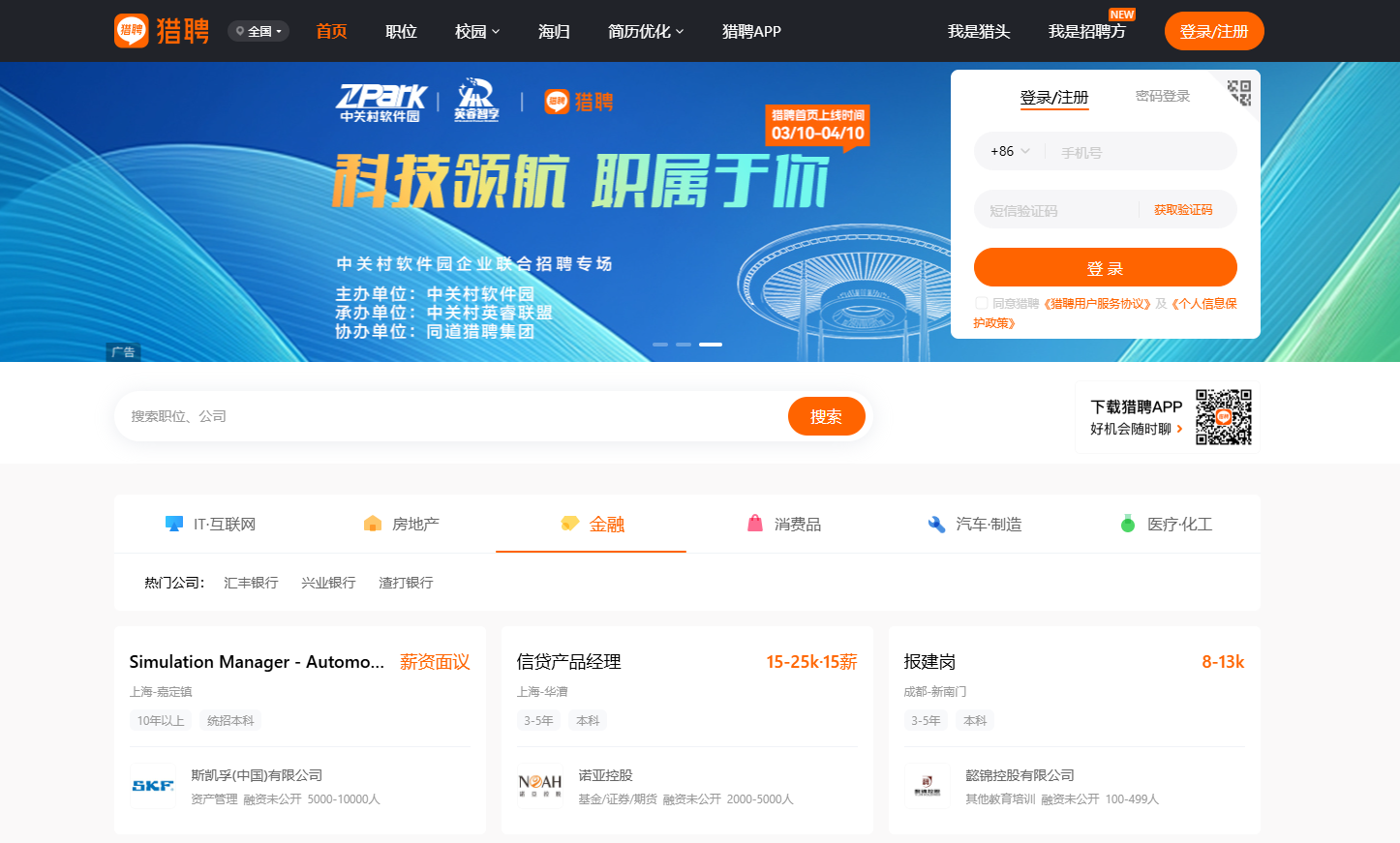Open 职位 in the navigation bar
Viewport: 1400px width, 843px height.
point(401,31)
